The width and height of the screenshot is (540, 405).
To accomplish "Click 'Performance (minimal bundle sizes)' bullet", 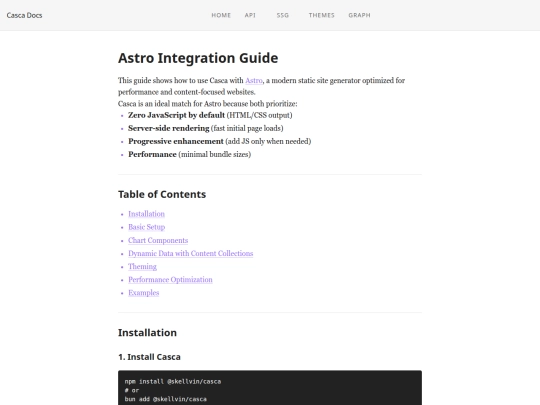I will (x=189, y=155).
